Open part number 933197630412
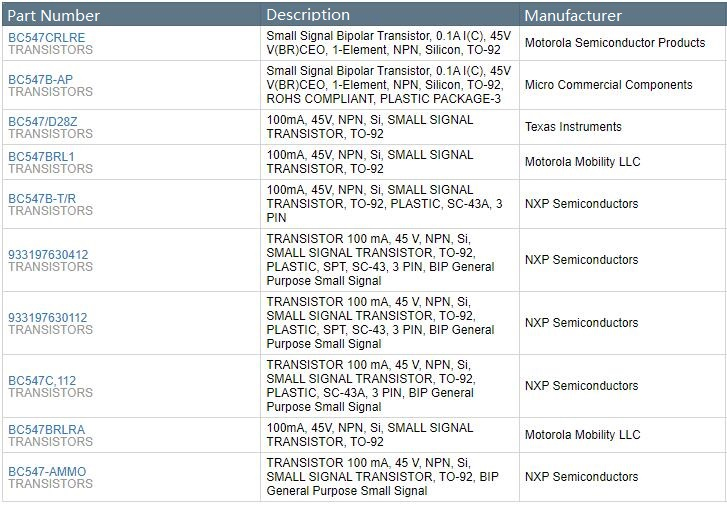 pyautogui.click(x=48, y=255)
